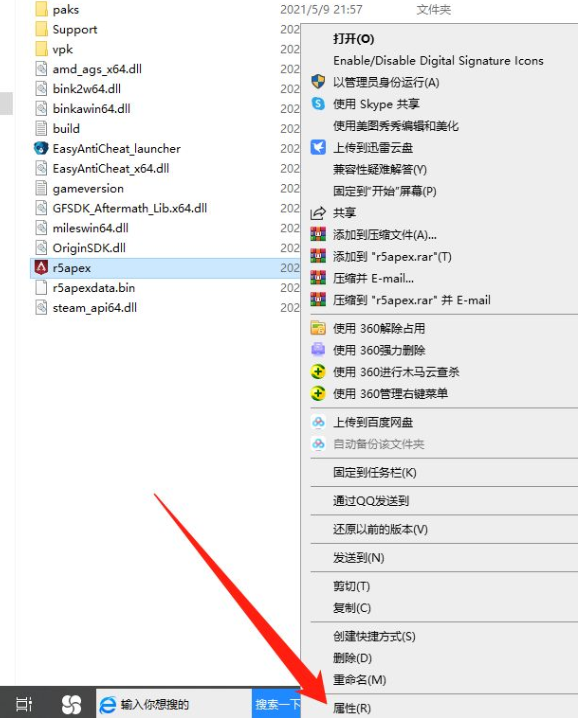The width and height of the screenshot is (578, 718).
Task: Expand the 发送到(N) submenu
Action: tap(359, 558)
